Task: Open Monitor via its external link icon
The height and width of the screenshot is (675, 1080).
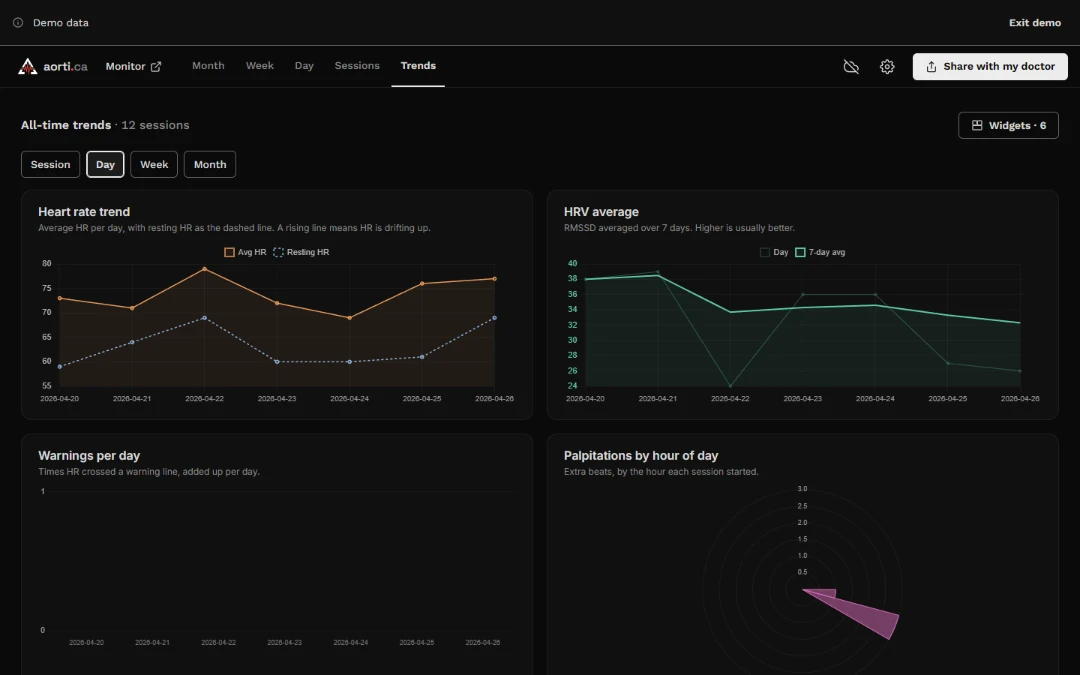Action: pyautogui.click(x=156, y=66)
